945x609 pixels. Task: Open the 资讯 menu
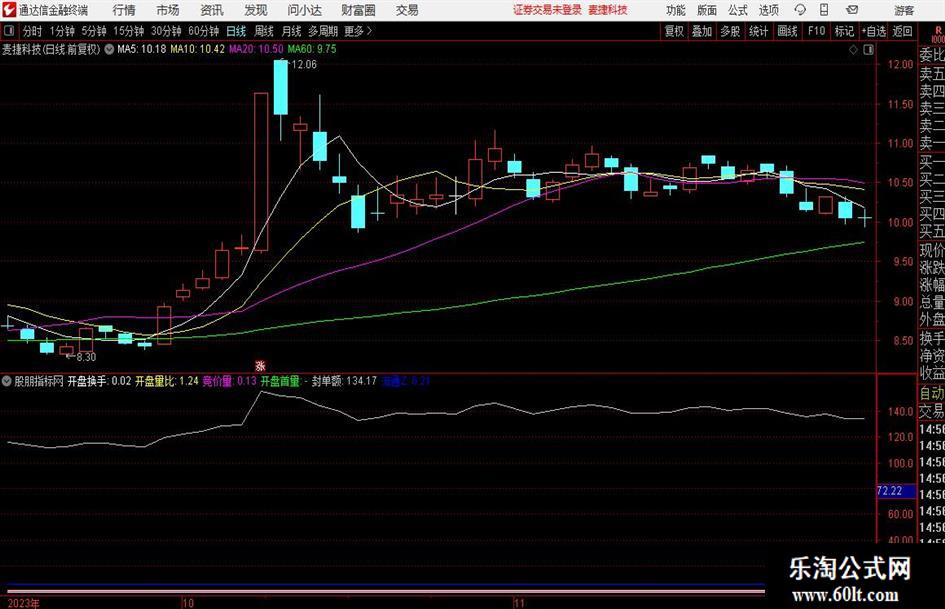click(212, 10)
